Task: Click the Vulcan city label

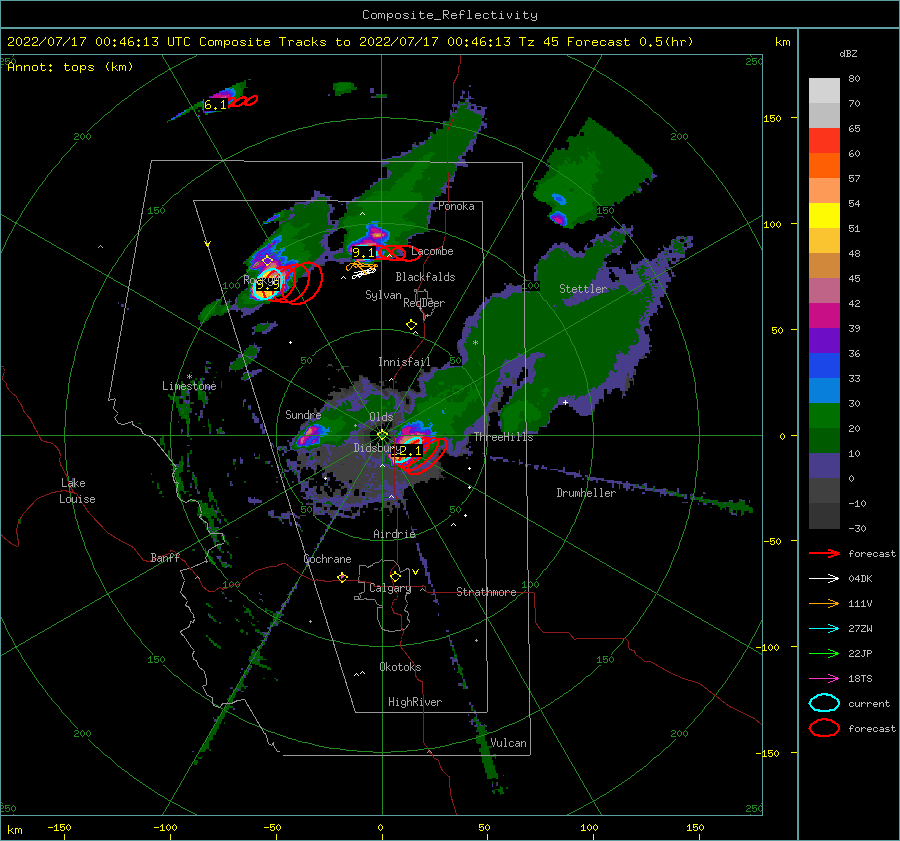Action: coord(508,743)
